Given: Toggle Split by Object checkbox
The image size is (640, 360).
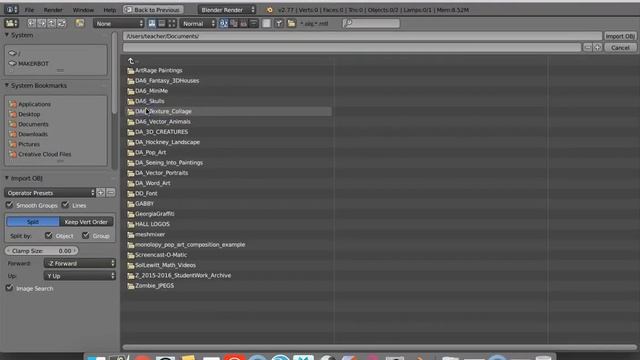Looking at the screenshot, I should tap(49, 236).
